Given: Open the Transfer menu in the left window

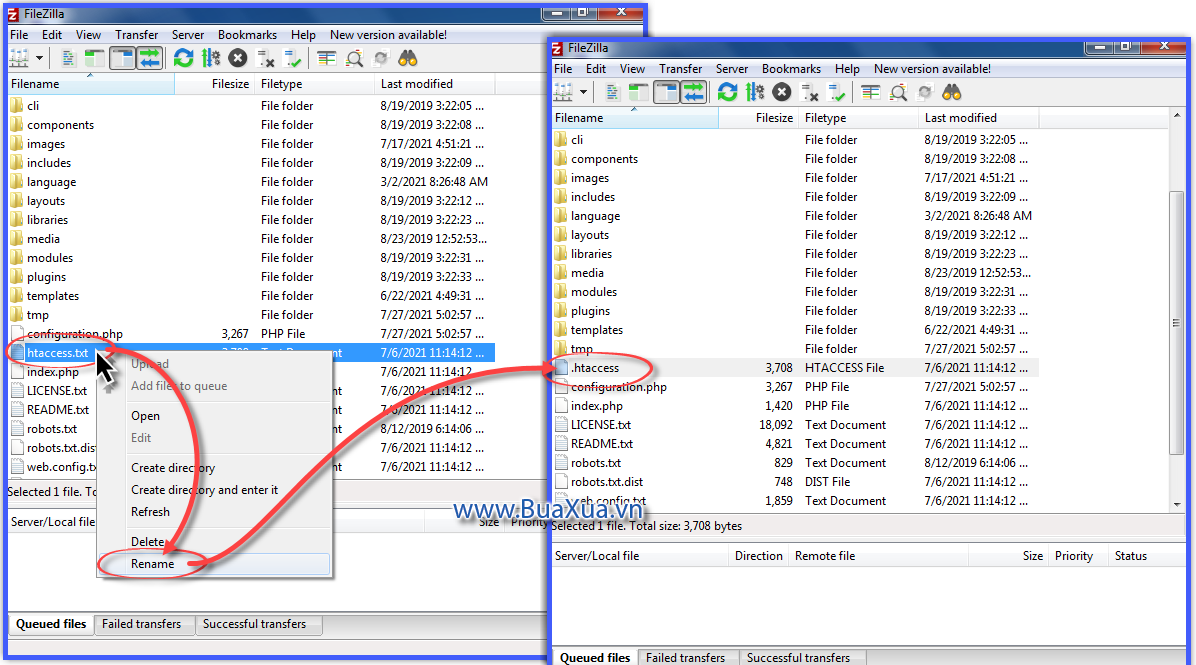Looking at the screenshot, I should coord(137,34).
